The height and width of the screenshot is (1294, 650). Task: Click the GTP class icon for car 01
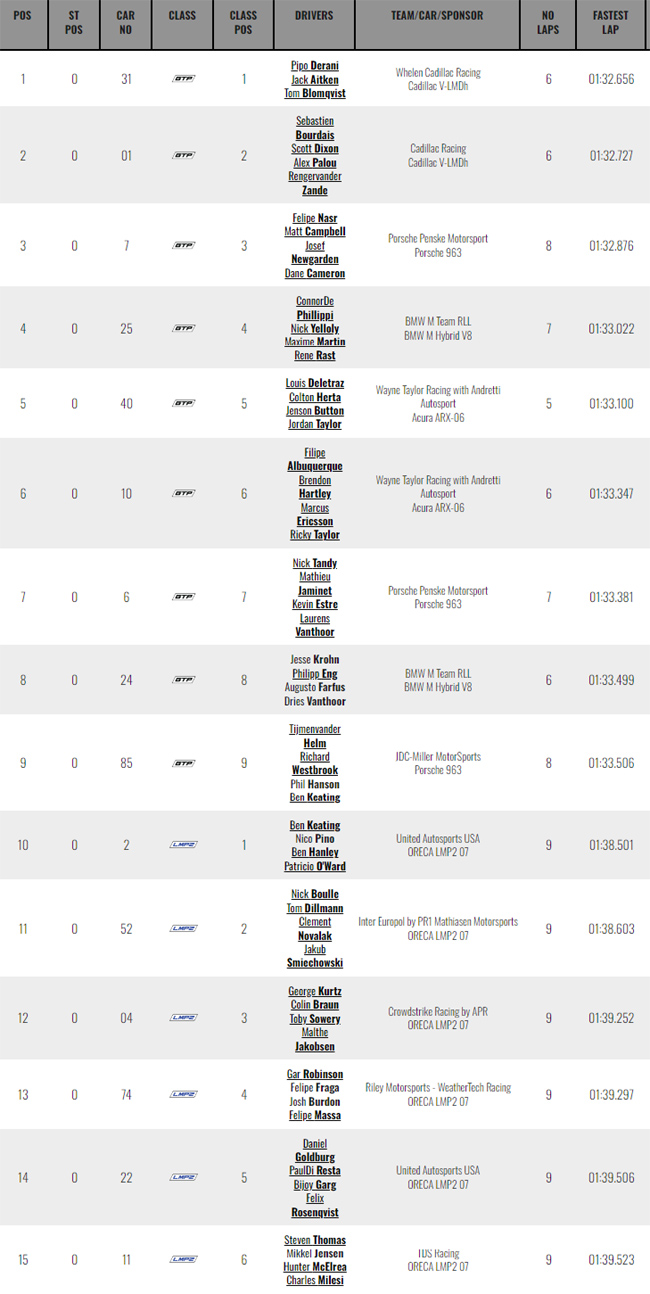[x=183, y=155]
